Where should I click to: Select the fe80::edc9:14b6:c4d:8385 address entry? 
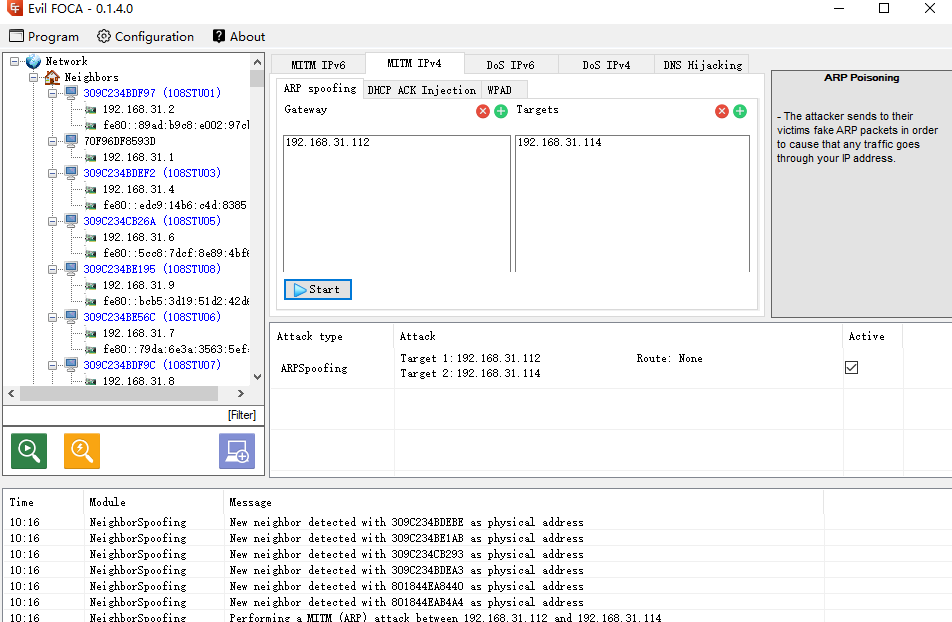(175, 205)
